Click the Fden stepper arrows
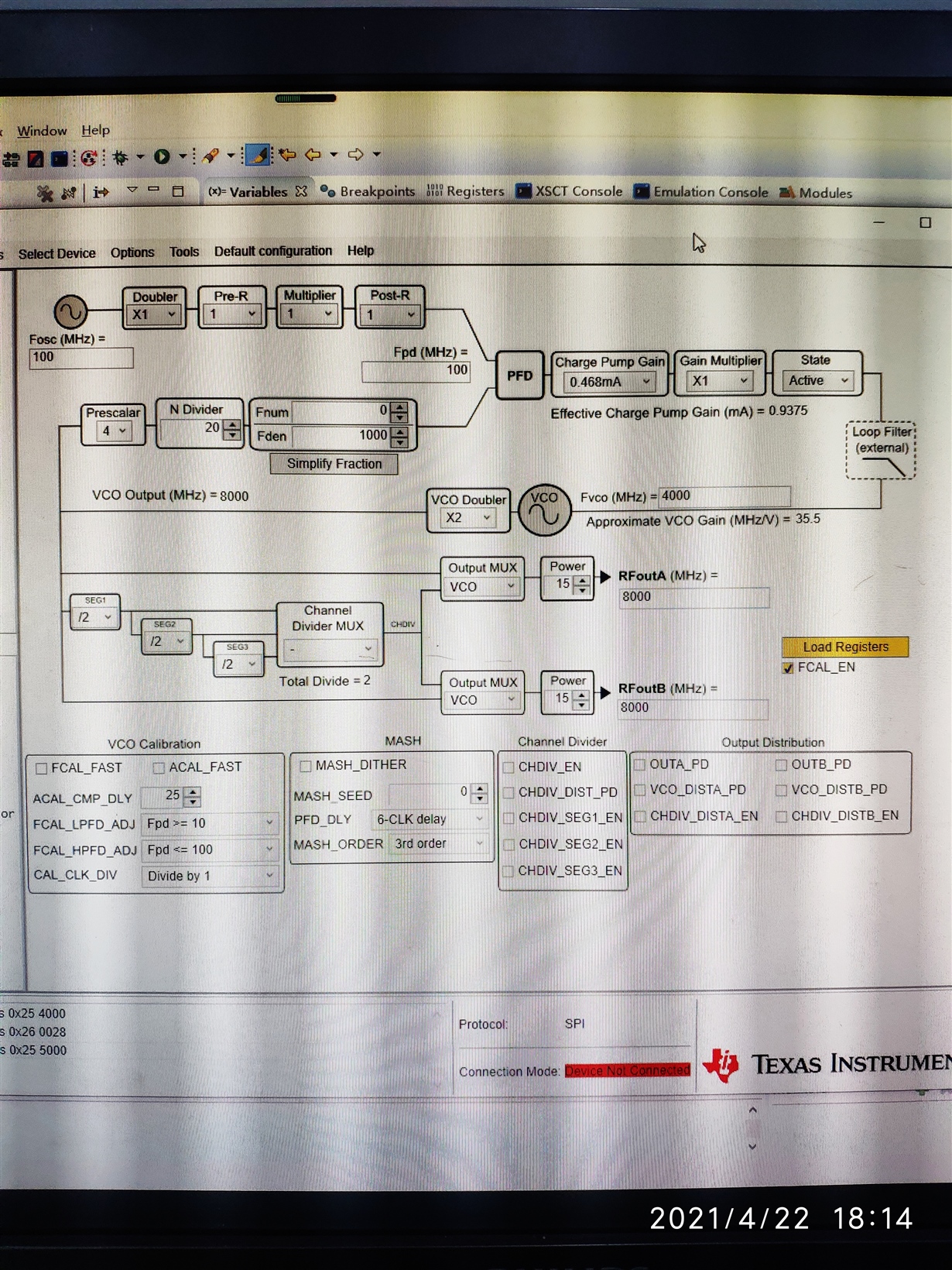952x1270 pixels. 399,436
